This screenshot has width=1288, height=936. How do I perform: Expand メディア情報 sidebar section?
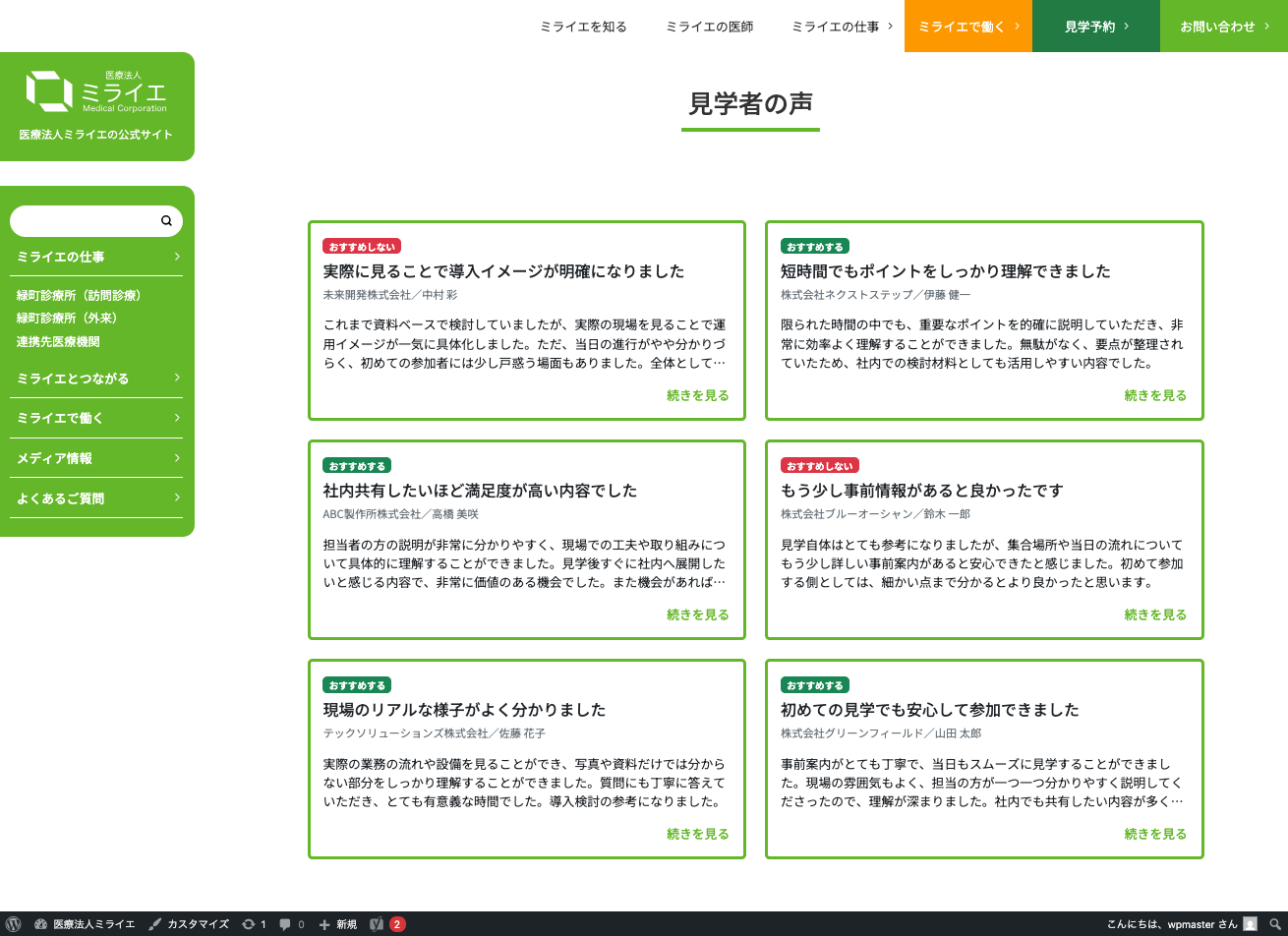[x=96, y=458]
